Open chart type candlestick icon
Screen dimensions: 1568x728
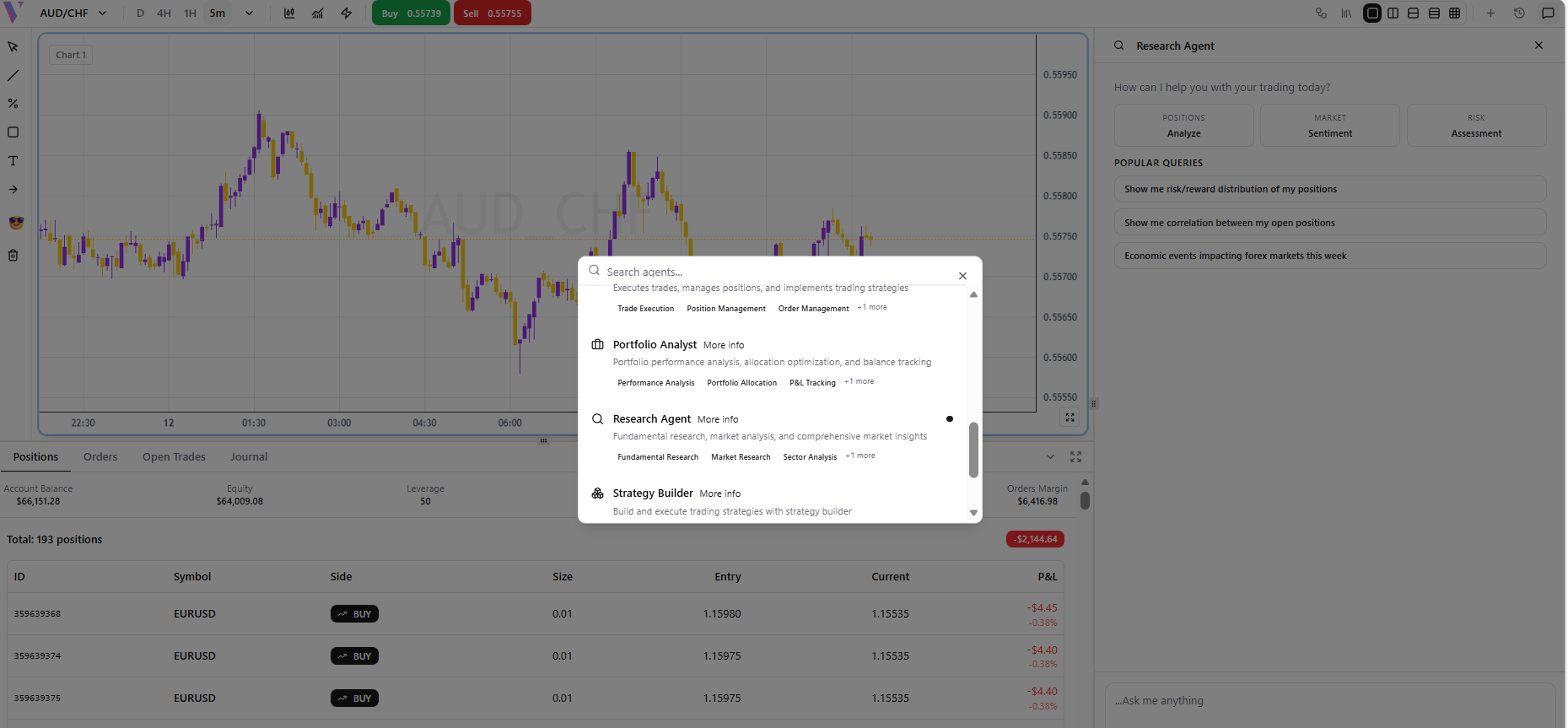289,13
